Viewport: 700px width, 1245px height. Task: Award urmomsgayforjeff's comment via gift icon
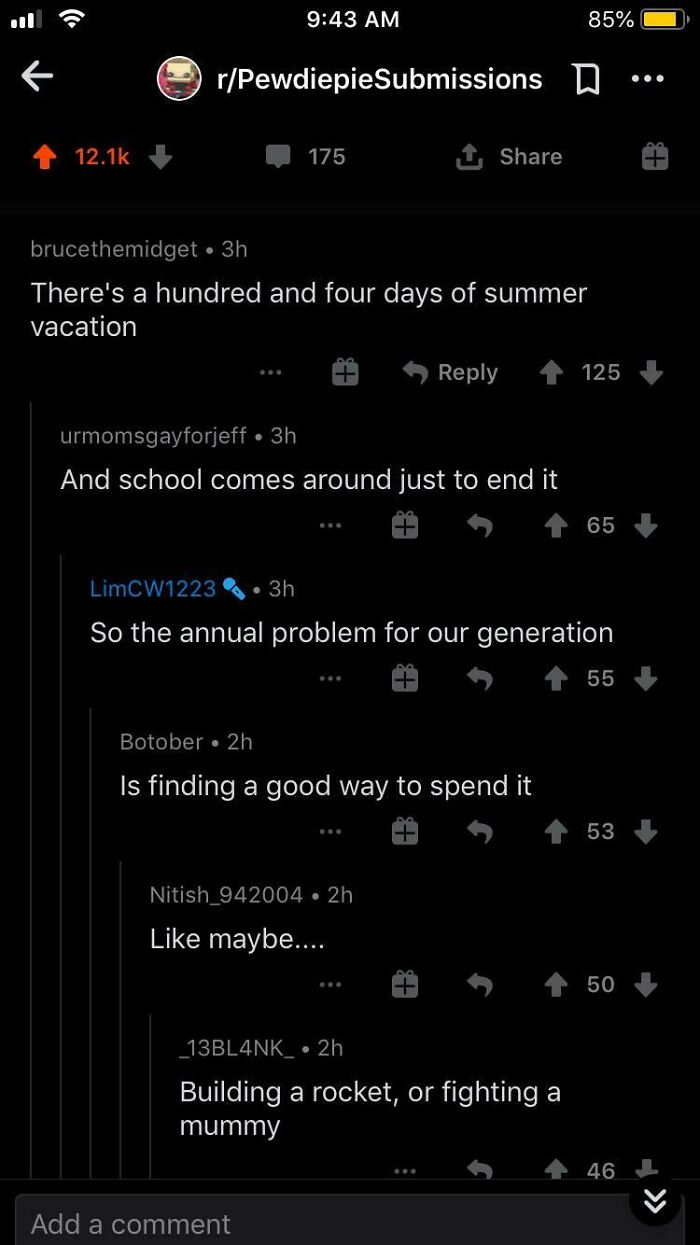point(405,525)
